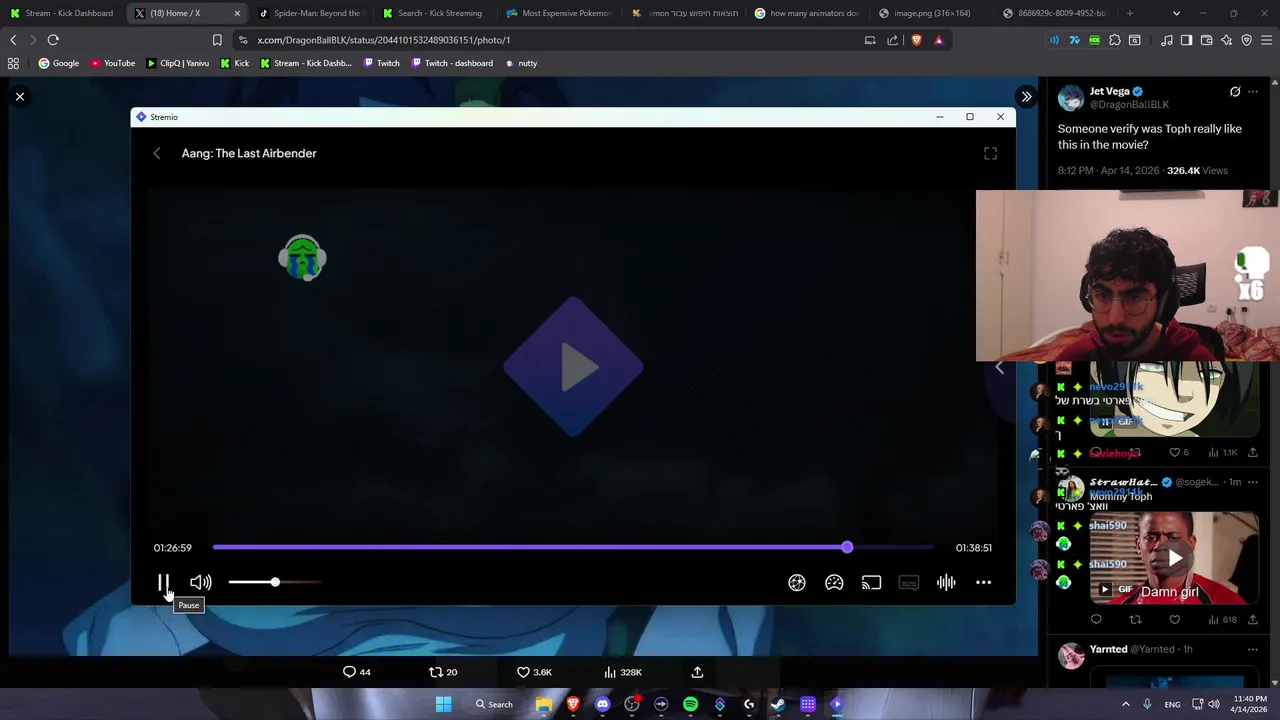Switch to Search - Kick Streaming tab
The width and height of the screenshot is (1280, 720).
pos(434,13)
